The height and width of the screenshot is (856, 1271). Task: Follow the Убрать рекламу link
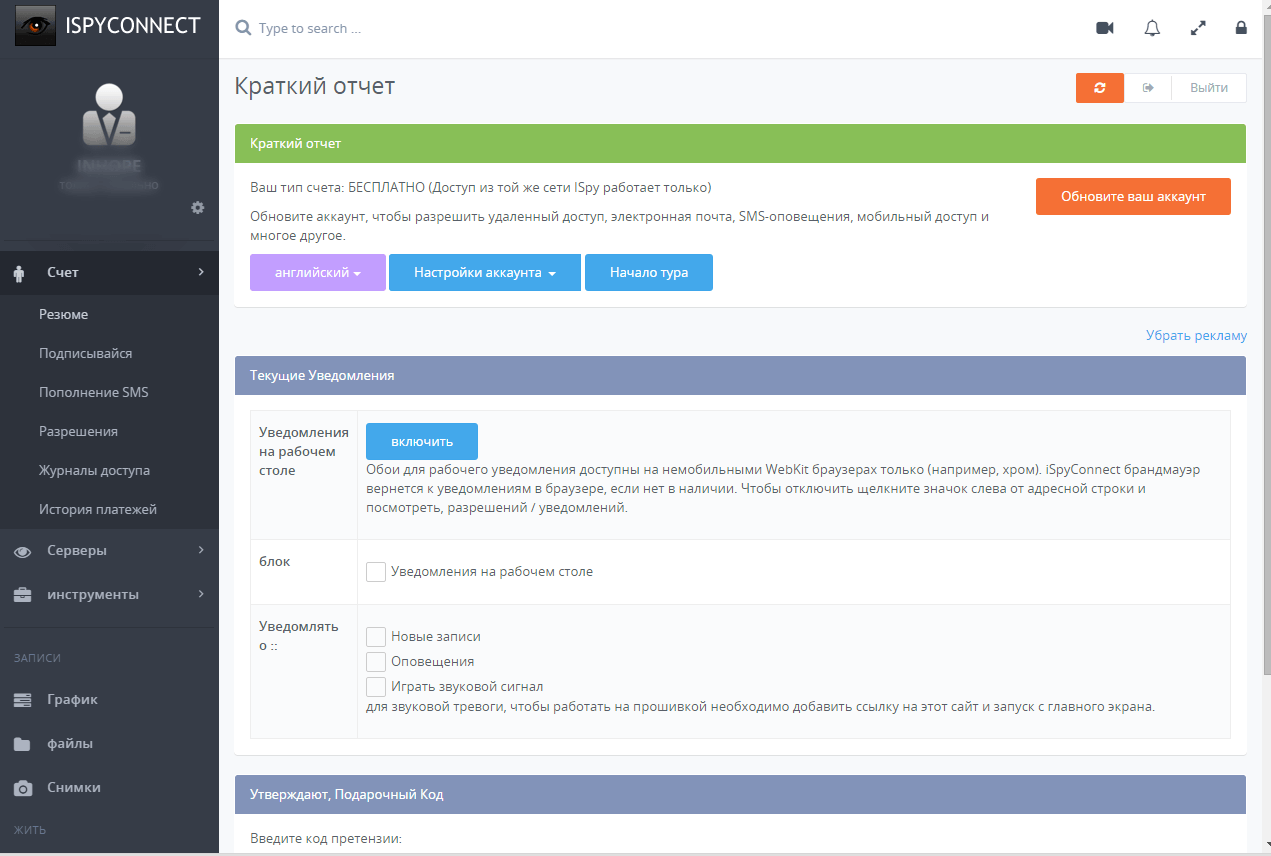pos(1195,336)
